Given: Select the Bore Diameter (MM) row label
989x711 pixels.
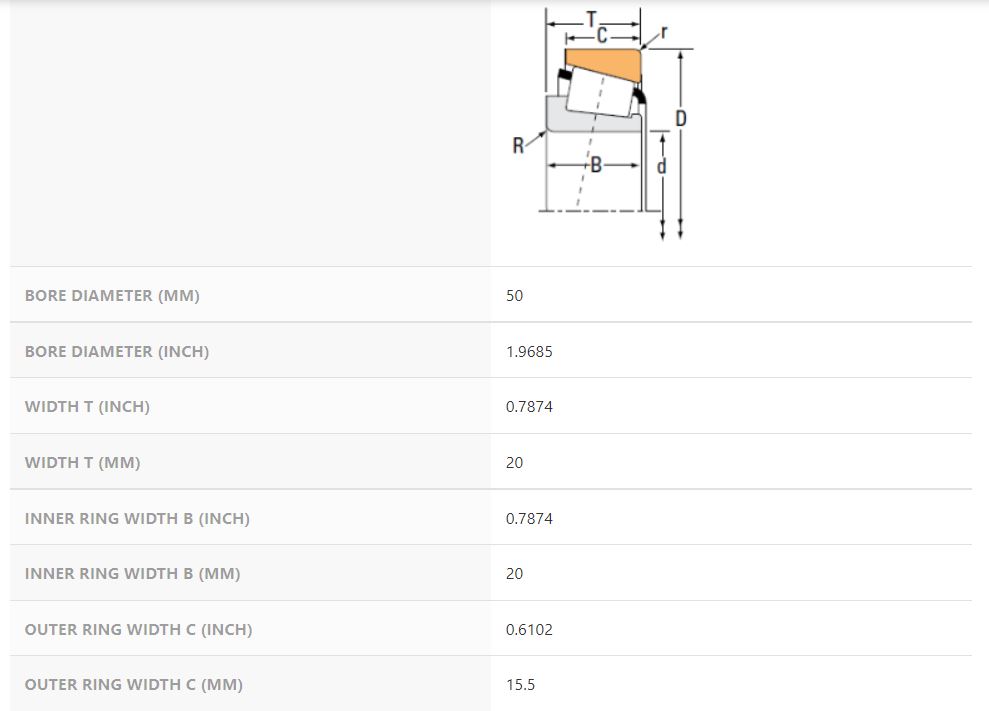Looking at the screenshot, I should coord(112,296).
